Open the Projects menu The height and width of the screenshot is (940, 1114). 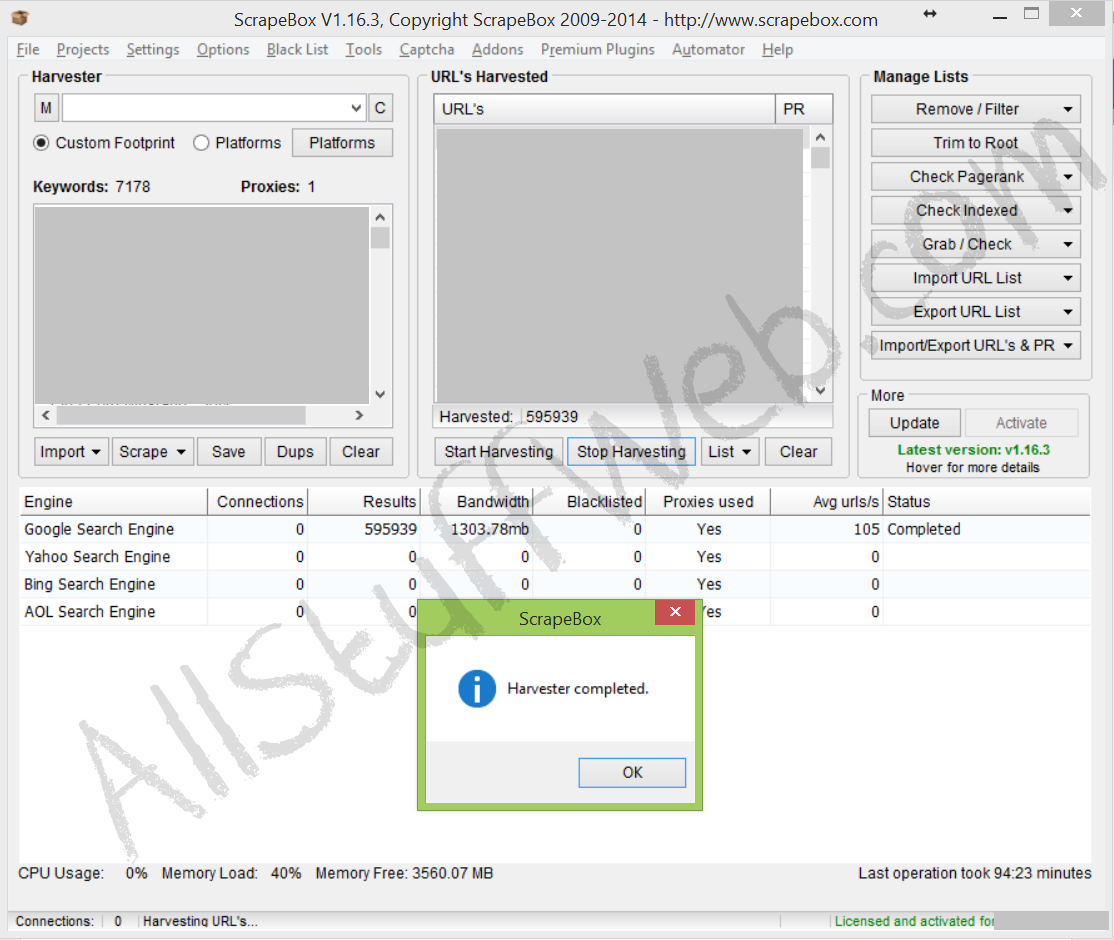coord(83,50)
